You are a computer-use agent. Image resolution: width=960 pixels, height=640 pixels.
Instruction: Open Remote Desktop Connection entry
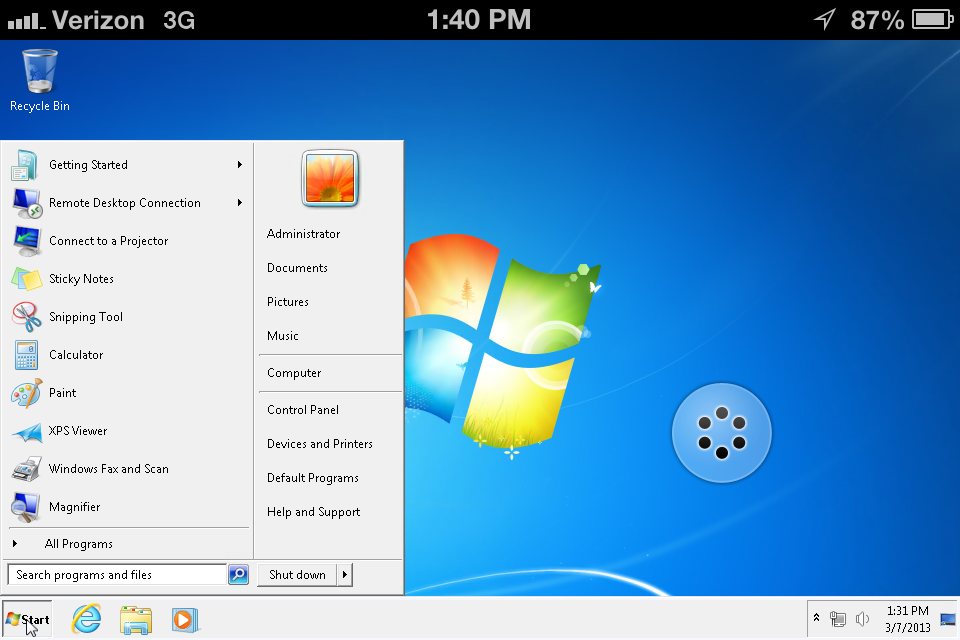125,203
